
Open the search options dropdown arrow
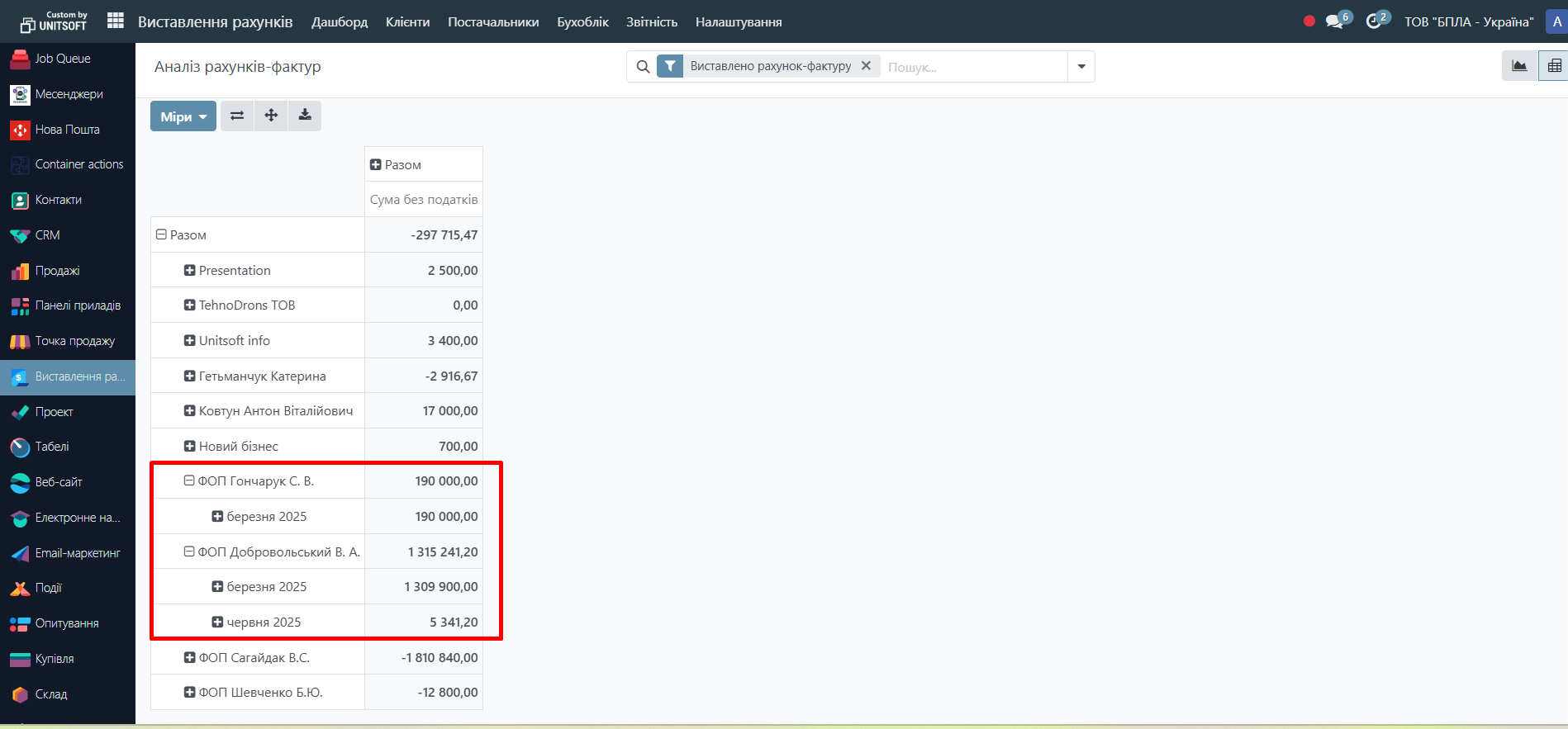pos(1081,67)
